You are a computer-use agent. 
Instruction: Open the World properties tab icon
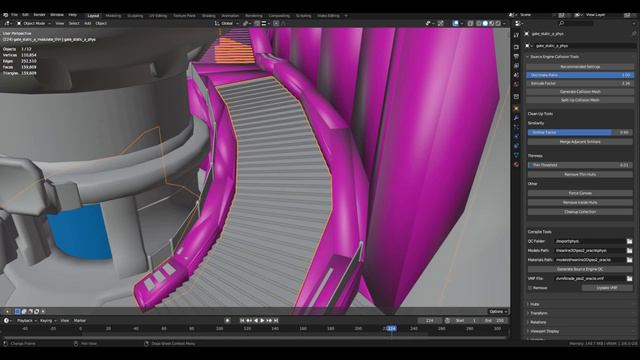516,84
